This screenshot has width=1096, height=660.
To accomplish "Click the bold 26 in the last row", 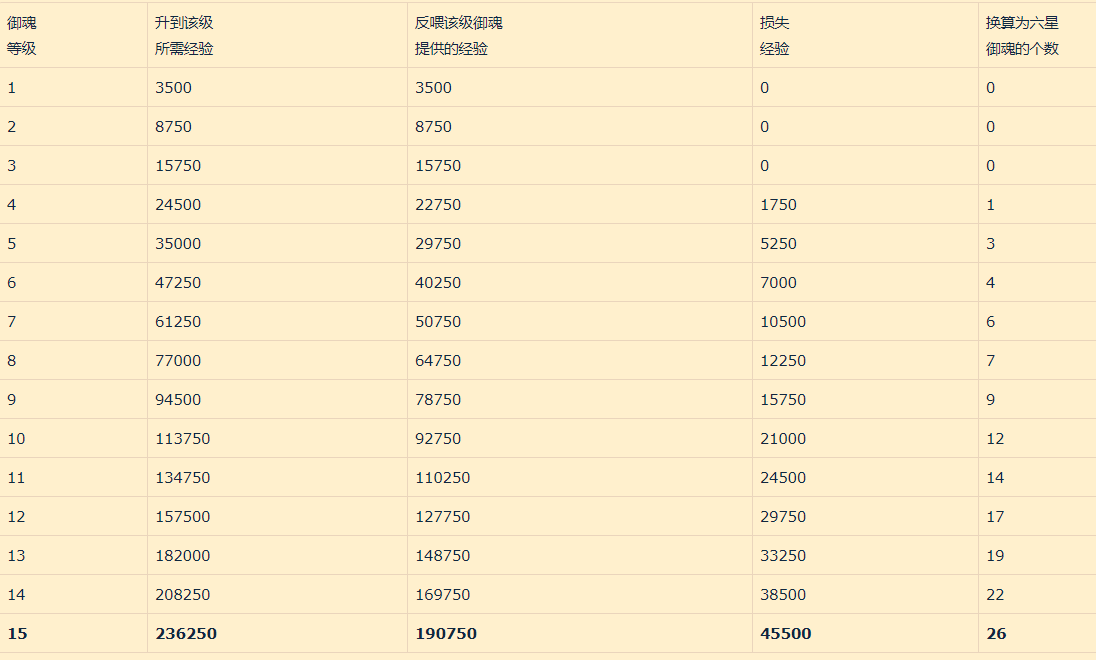I will tap(996, 634).
